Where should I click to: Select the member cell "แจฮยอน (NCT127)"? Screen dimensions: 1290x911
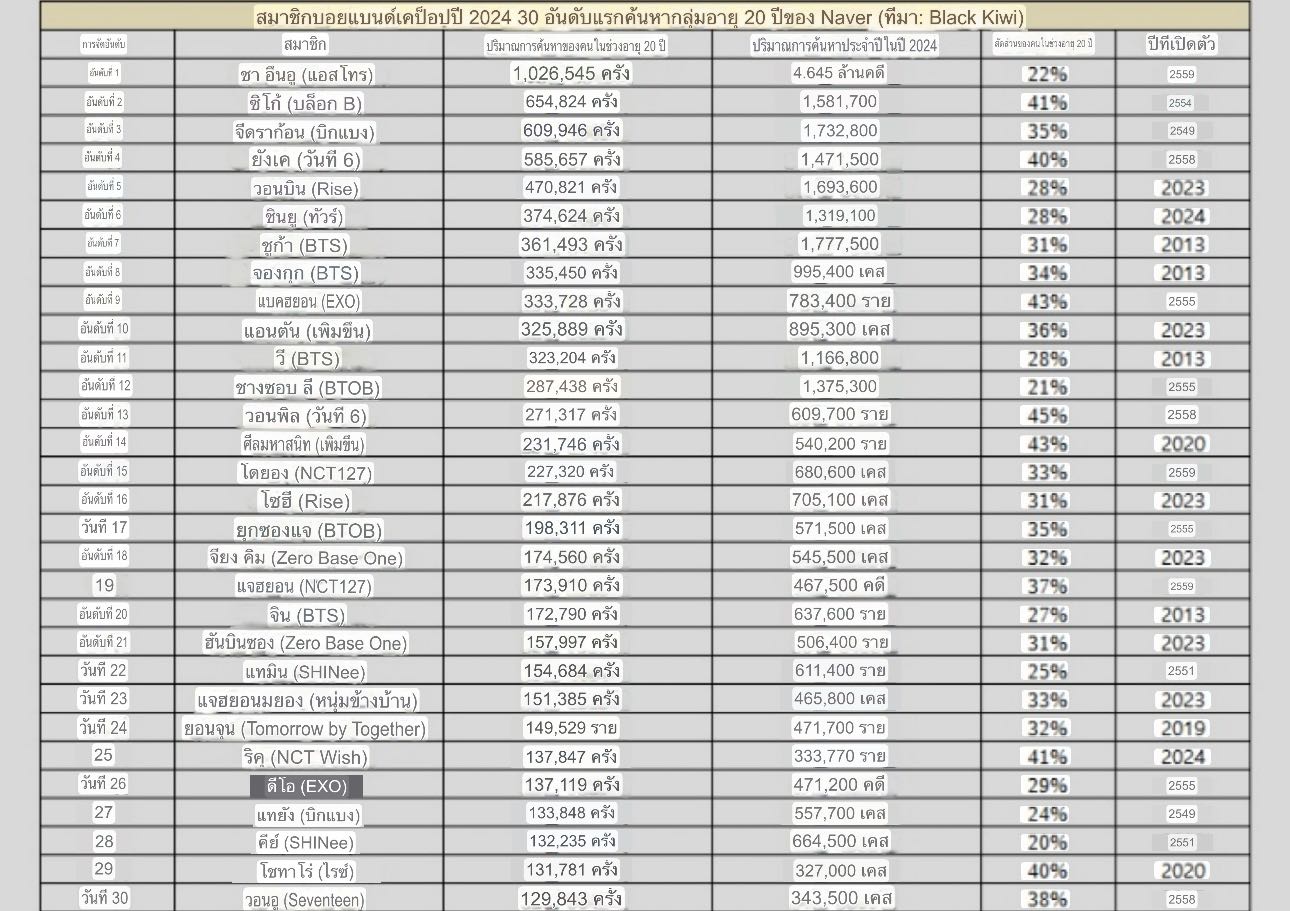pyautogui.click(x=304, y=587)
